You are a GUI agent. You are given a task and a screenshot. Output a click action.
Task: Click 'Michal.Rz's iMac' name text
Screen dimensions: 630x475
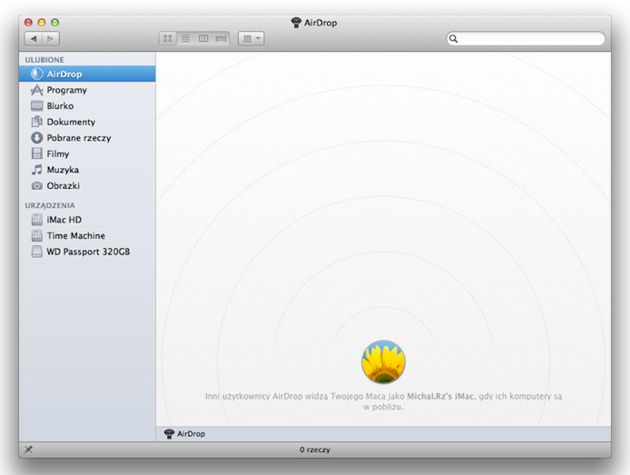pyautogui.click(x=440, y=396)
